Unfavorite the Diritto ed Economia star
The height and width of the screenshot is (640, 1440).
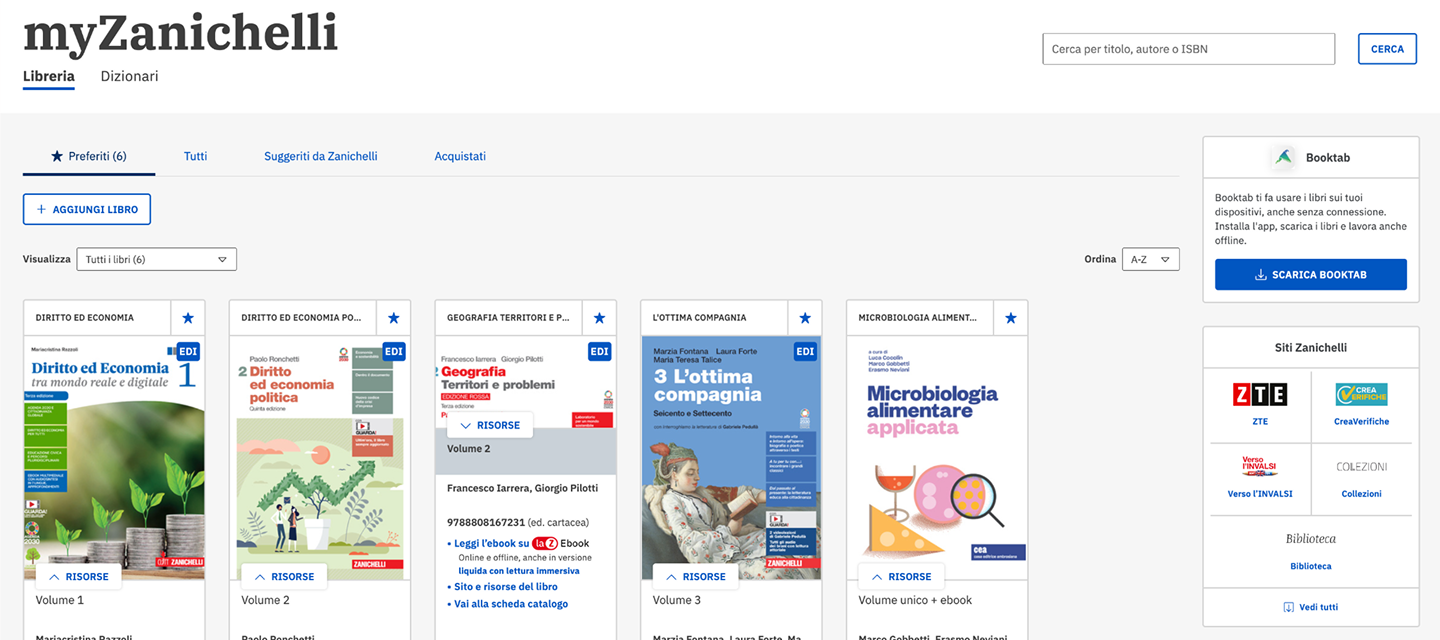pyautogui.click(x=188, y=318)
